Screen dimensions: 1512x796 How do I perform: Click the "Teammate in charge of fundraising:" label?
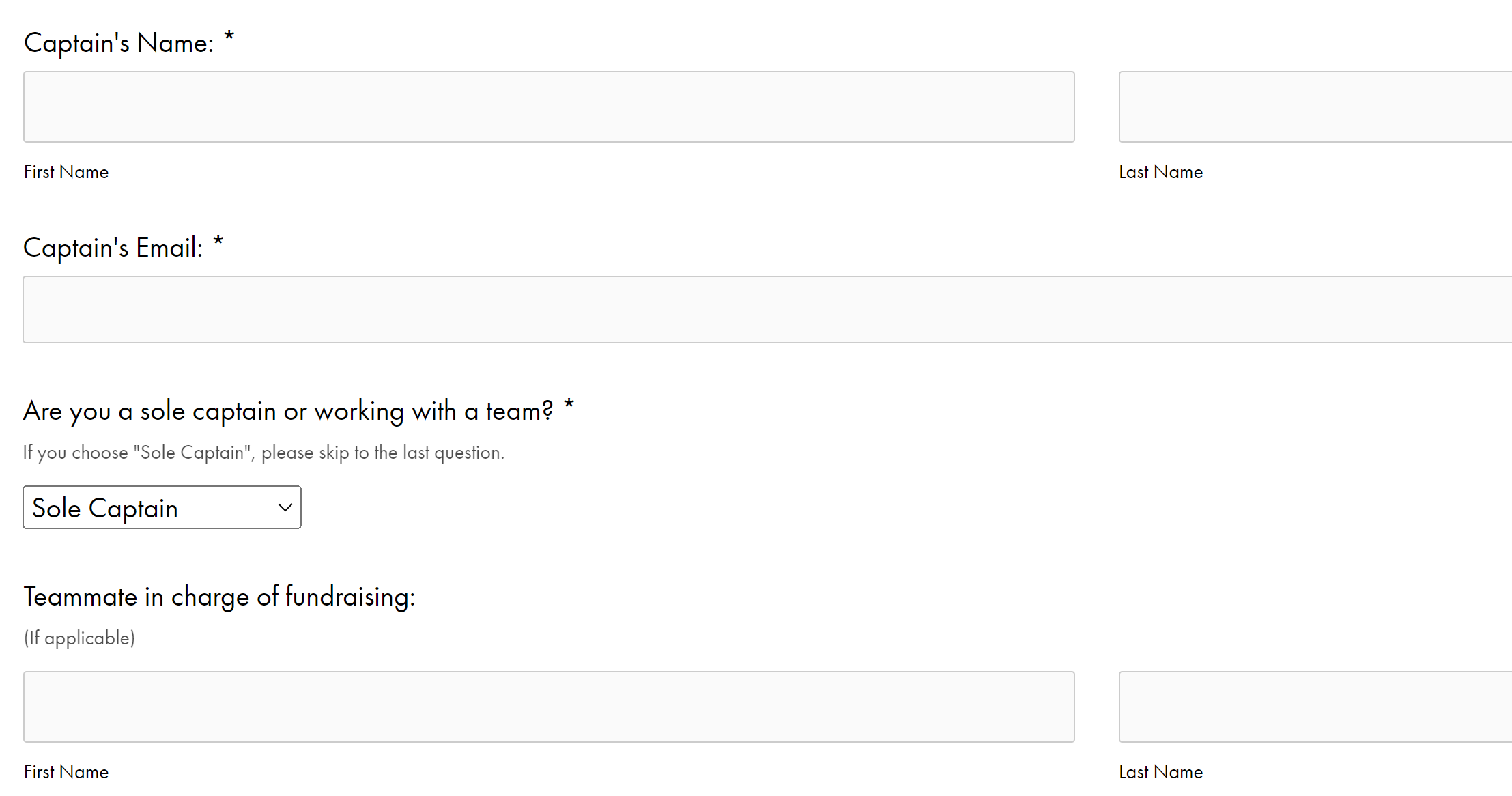(219, 597)
